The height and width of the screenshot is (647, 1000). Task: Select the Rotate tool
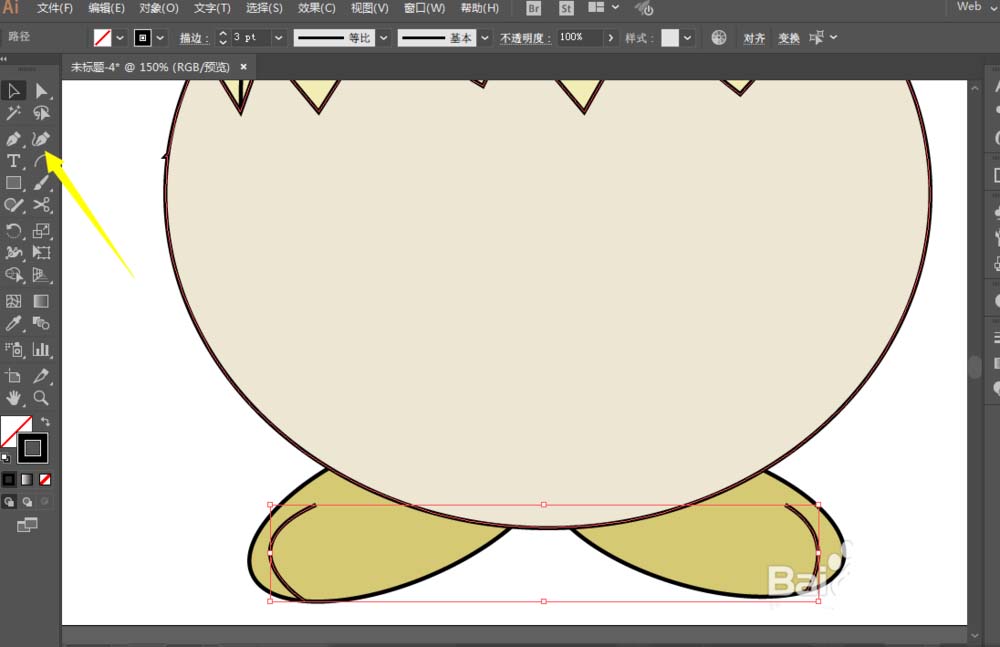[x=13, y=230]
